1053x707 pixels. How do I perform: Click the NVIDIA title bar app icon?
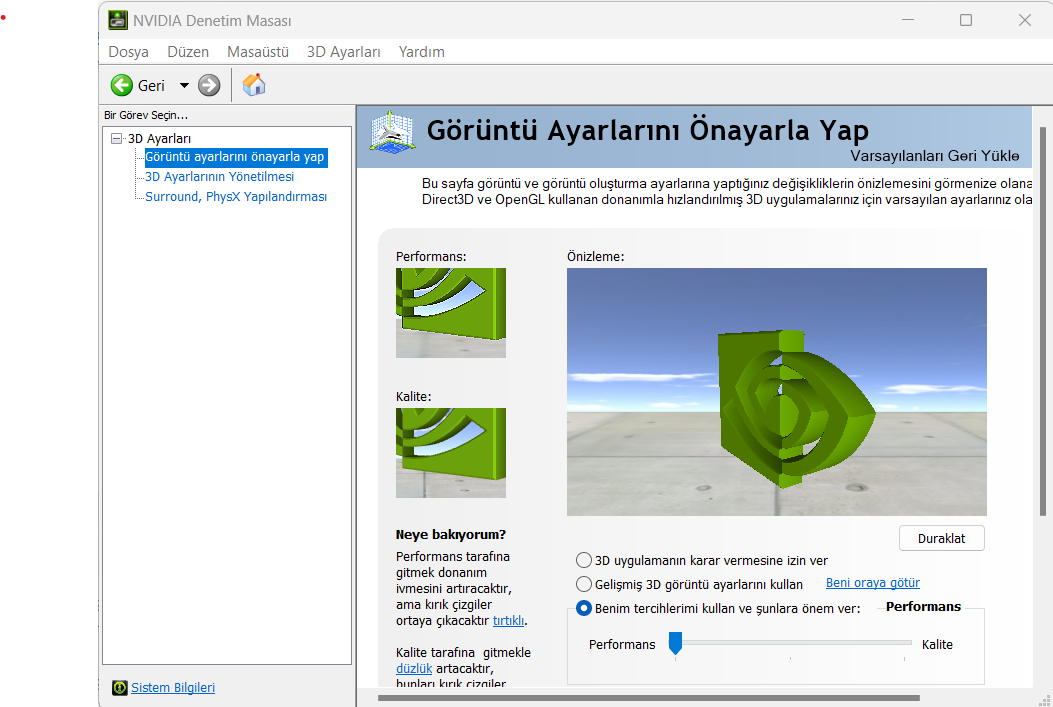click(118, 20)
